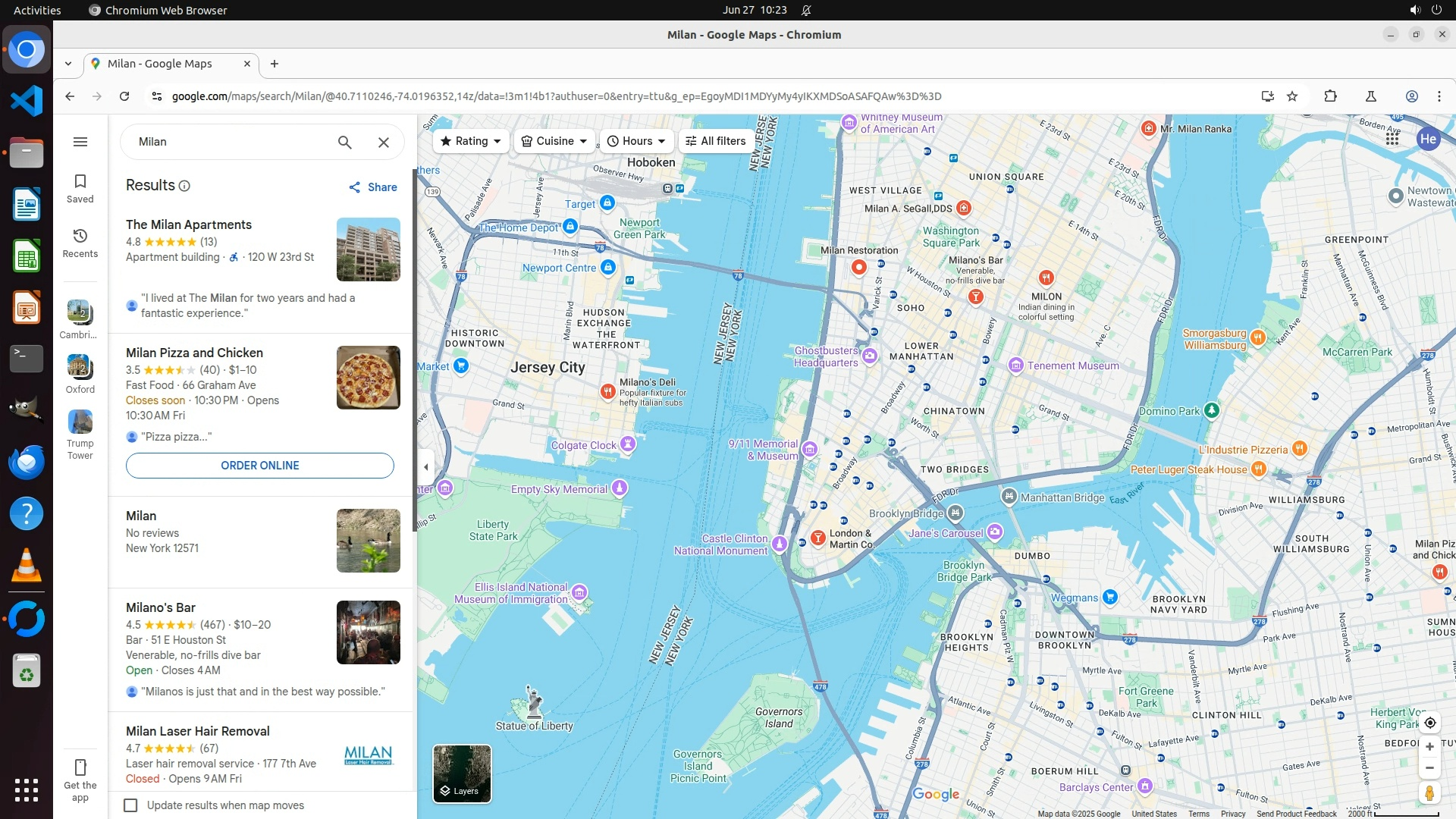Zoom in on the map

1429,747
